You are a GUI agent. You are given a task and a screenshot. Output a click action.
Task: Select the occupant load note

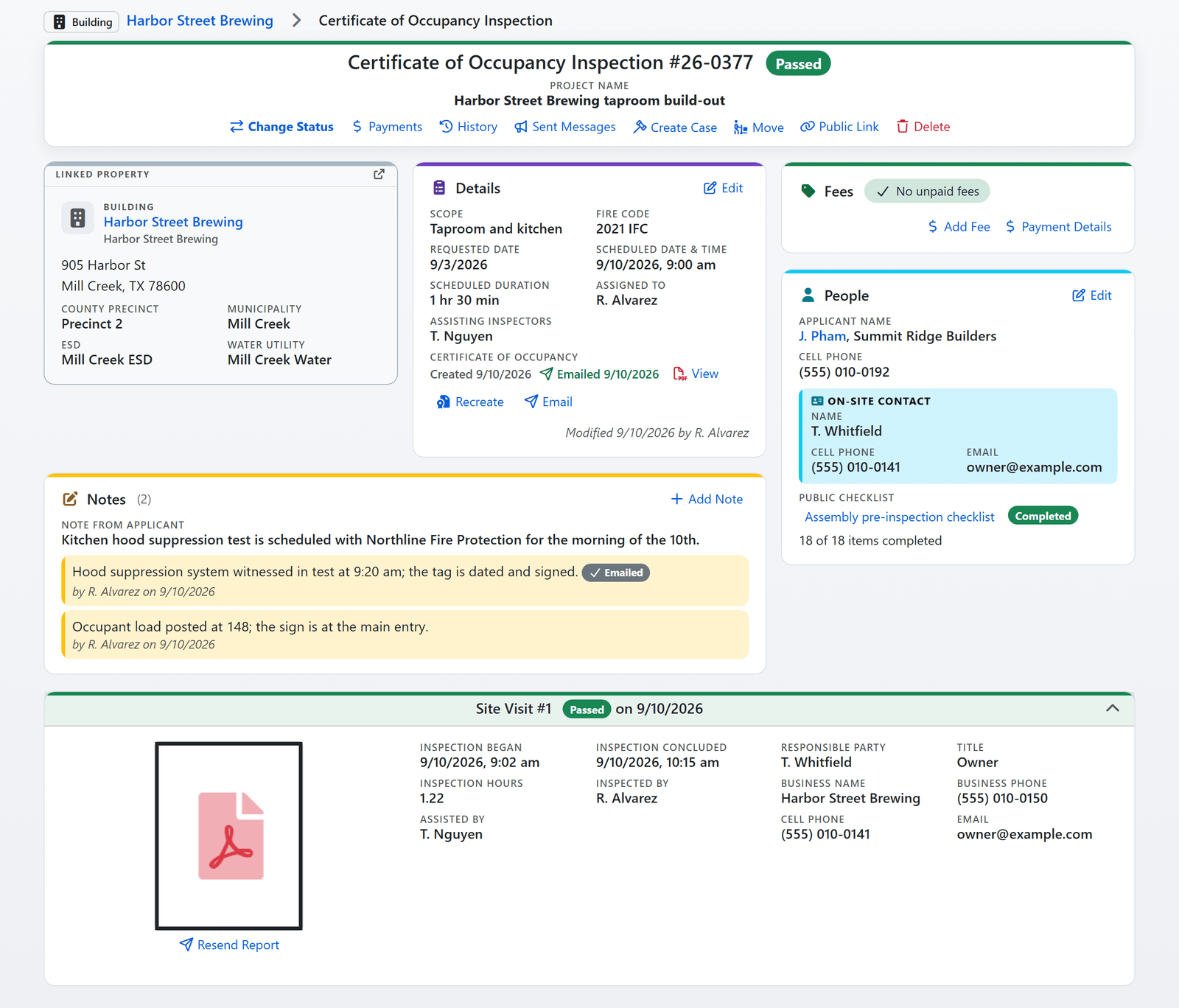point(405,634)
